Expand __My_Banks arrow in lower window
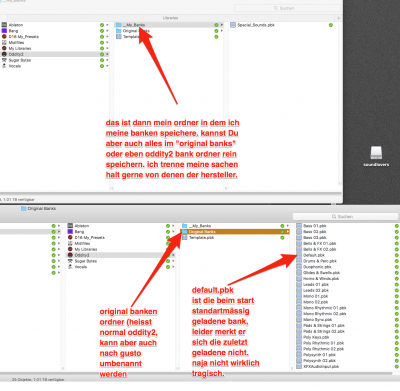Viewport: 400px width, 391px height. click(x=288, y=226)
